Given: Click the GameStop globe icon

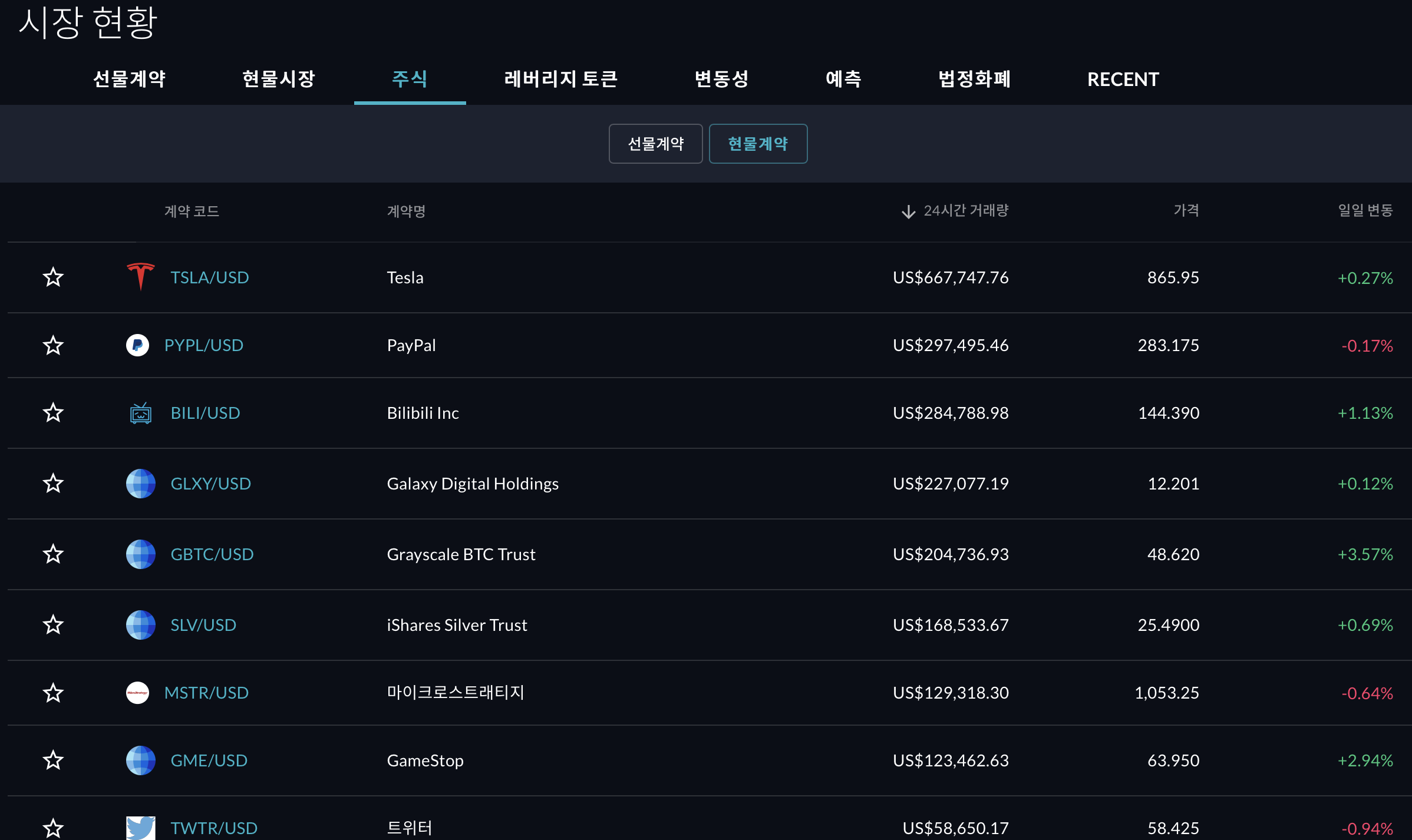Looking at the screenshot, I should pyautogui.click(x=140, y=760).
